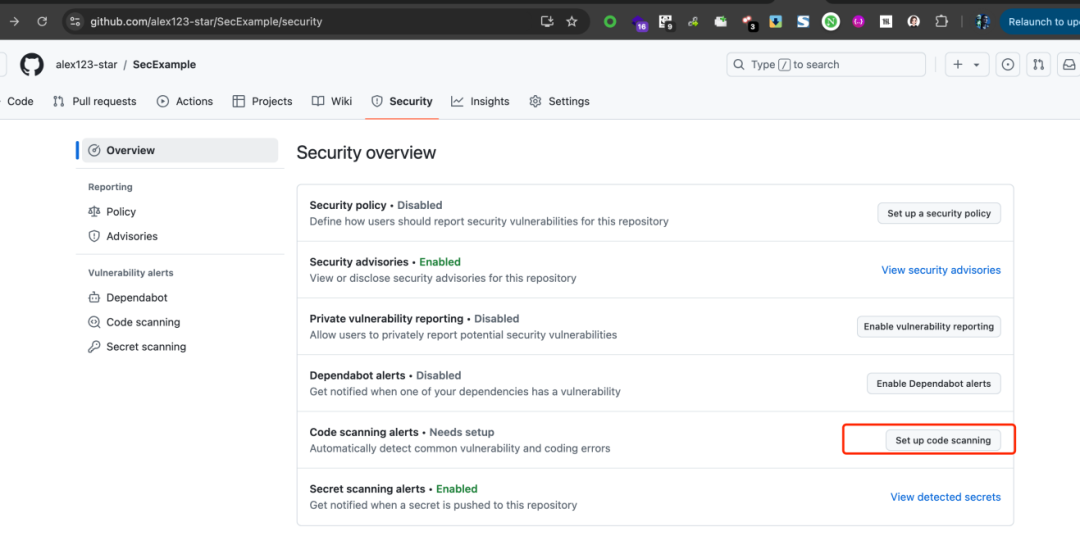Screen dimensions: 1080x559
Task: Click Set up code scanning button
Action: (943, 440)
